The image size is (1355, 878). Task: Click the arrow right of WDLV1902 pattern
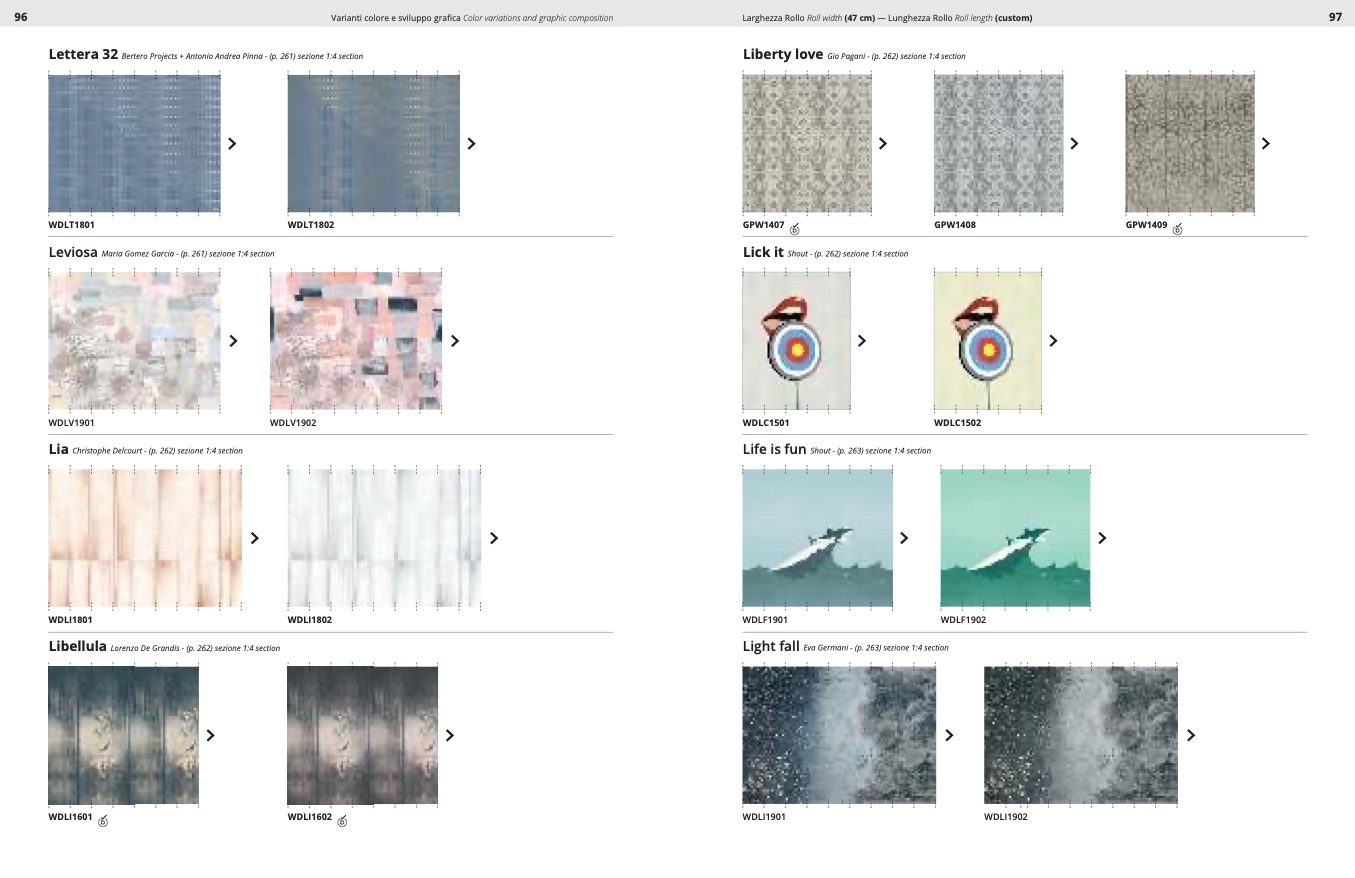click(x=455, y=341)
